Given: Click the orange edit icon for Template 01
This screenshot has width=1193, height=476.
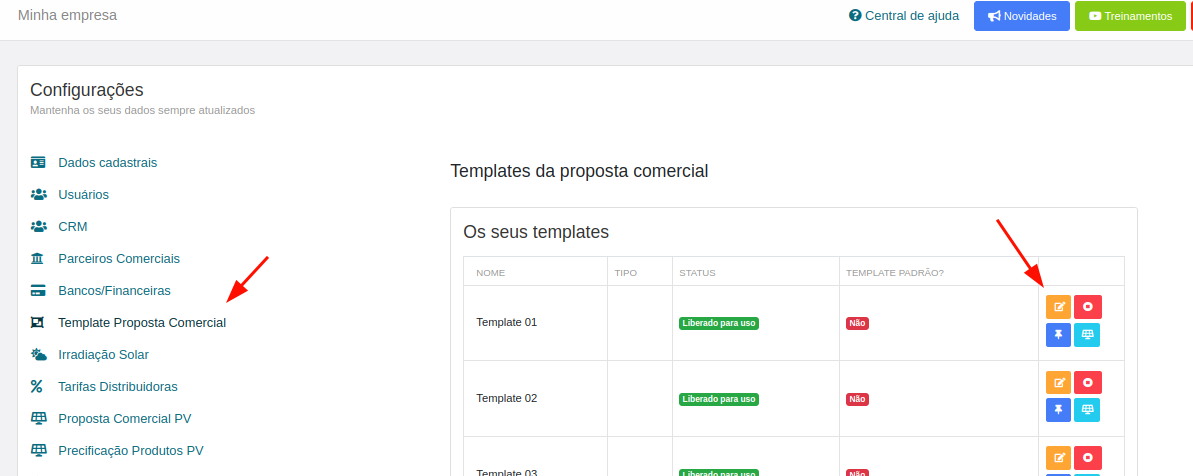Looking at the screenshot, I should [1058, 307].
